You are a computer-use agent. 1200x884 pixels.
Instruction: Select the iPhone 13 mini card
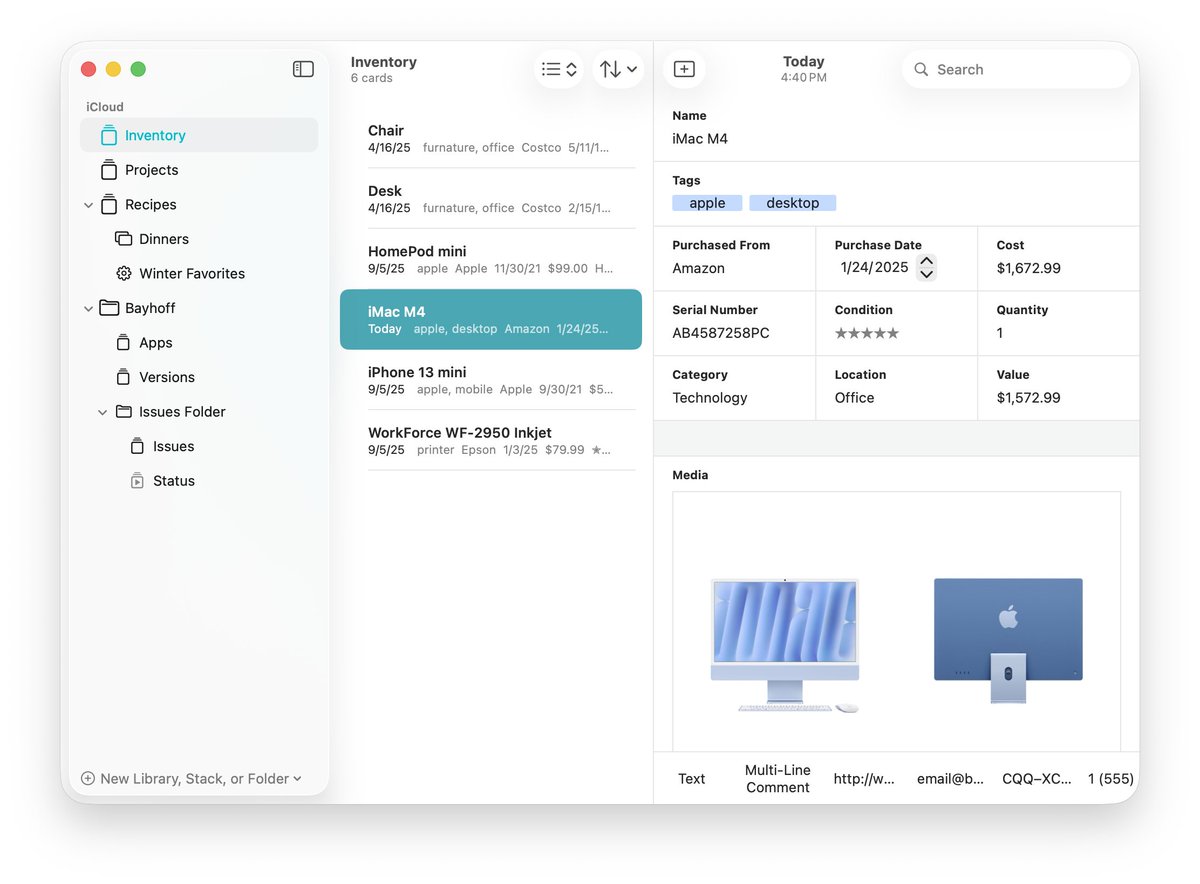[x=491, y=380]
